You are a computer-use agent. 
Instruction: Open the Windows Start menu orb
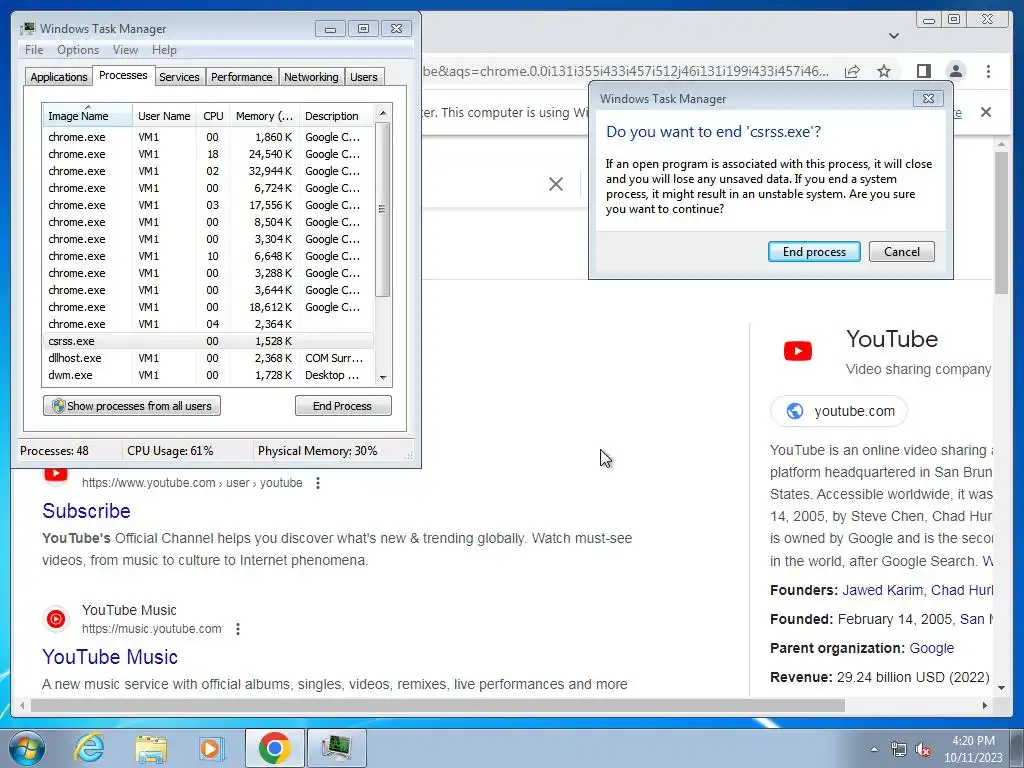click(x=26, y=748)
